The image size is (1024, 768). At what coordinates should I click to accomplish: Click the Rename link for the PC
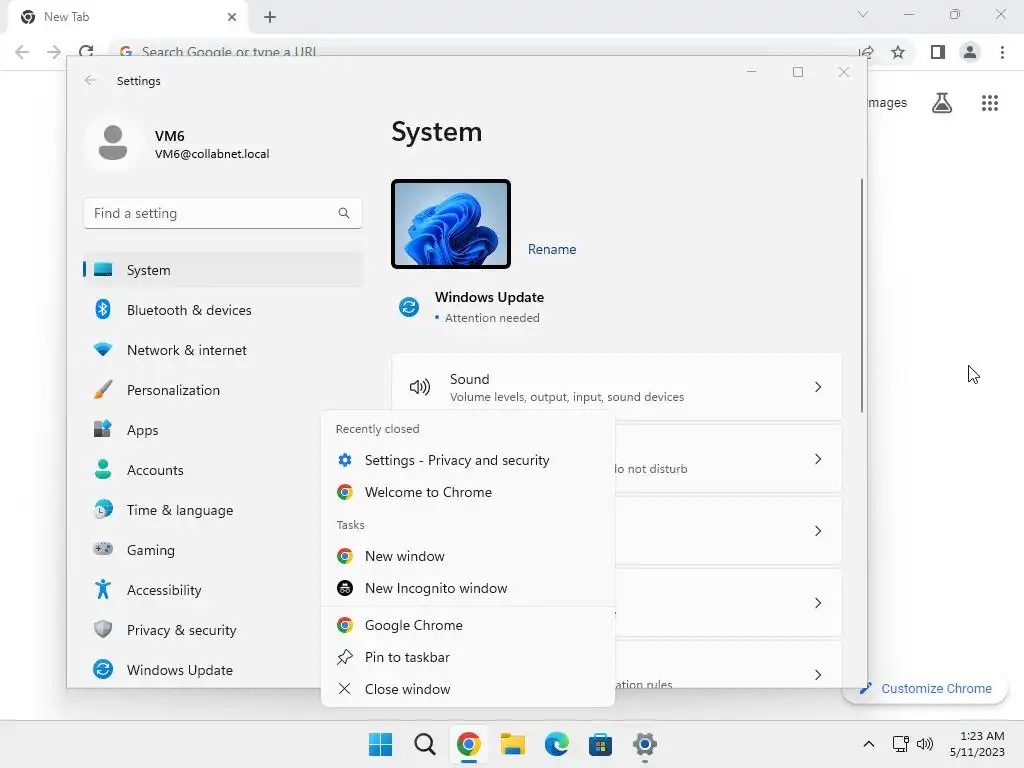pos(552,249)
